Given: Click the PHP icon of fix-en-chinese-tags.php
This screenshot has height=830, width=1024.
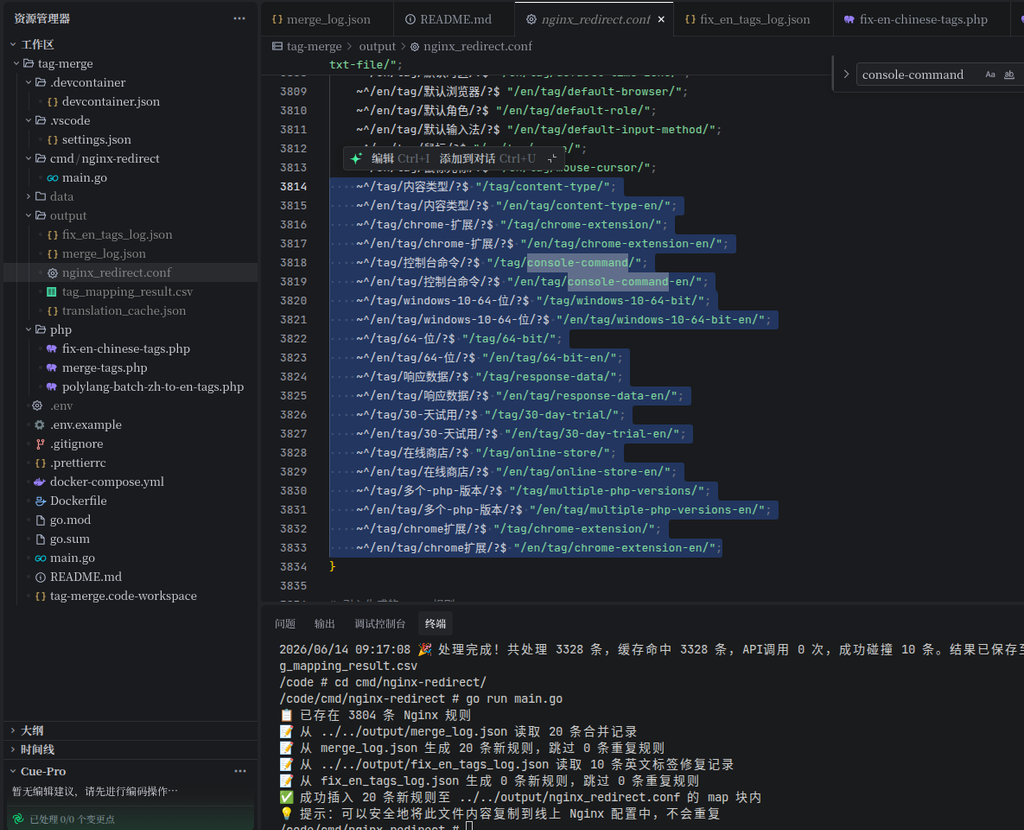Looking at the screenshot, I should click(52, 349).
